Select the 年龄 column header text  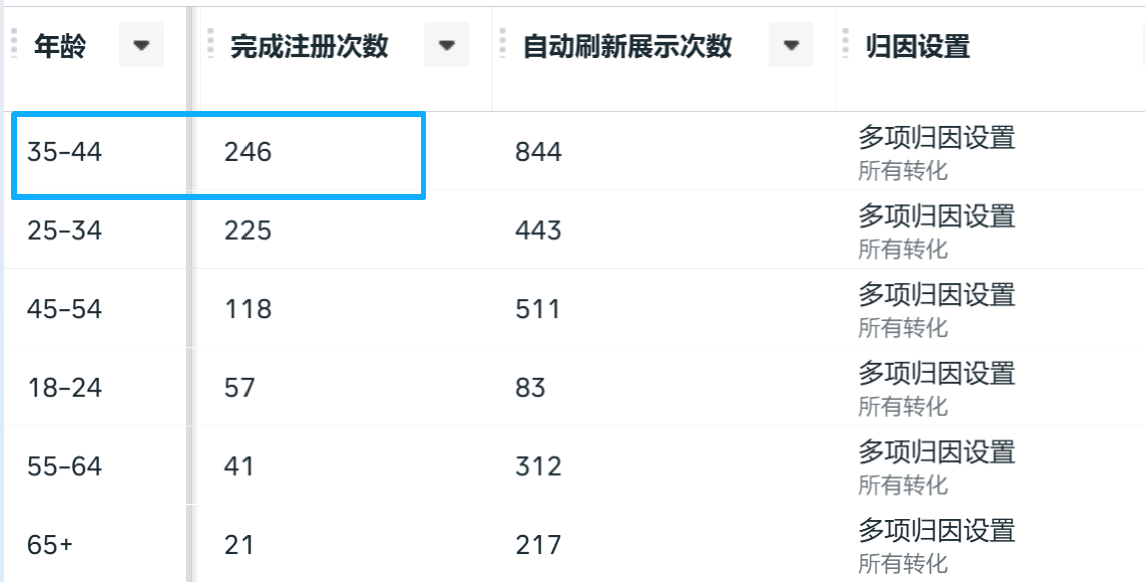click(60, 46)
